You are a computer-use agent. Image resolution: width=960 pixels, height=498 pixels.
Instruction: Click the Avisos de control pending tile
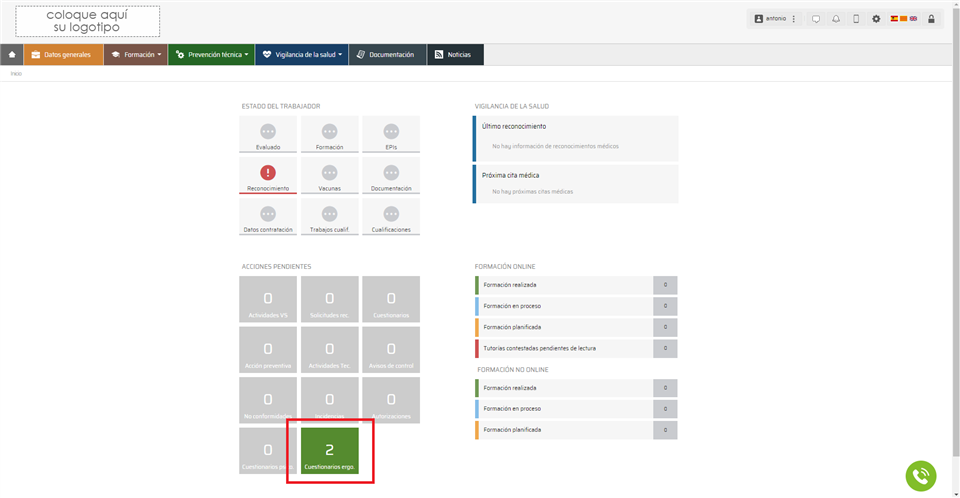click(x=391, y=350)
